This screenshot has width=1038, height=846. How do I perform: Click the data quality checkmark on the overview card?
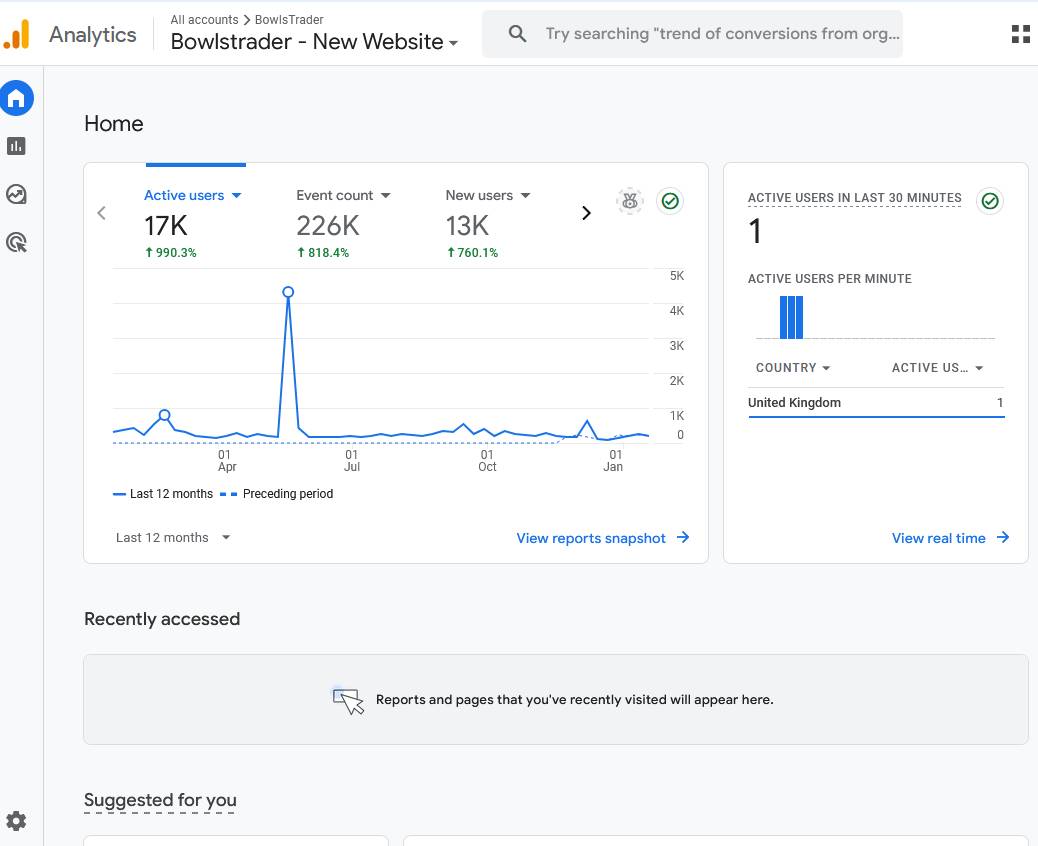pyautogui.click(x=670, y=201)
